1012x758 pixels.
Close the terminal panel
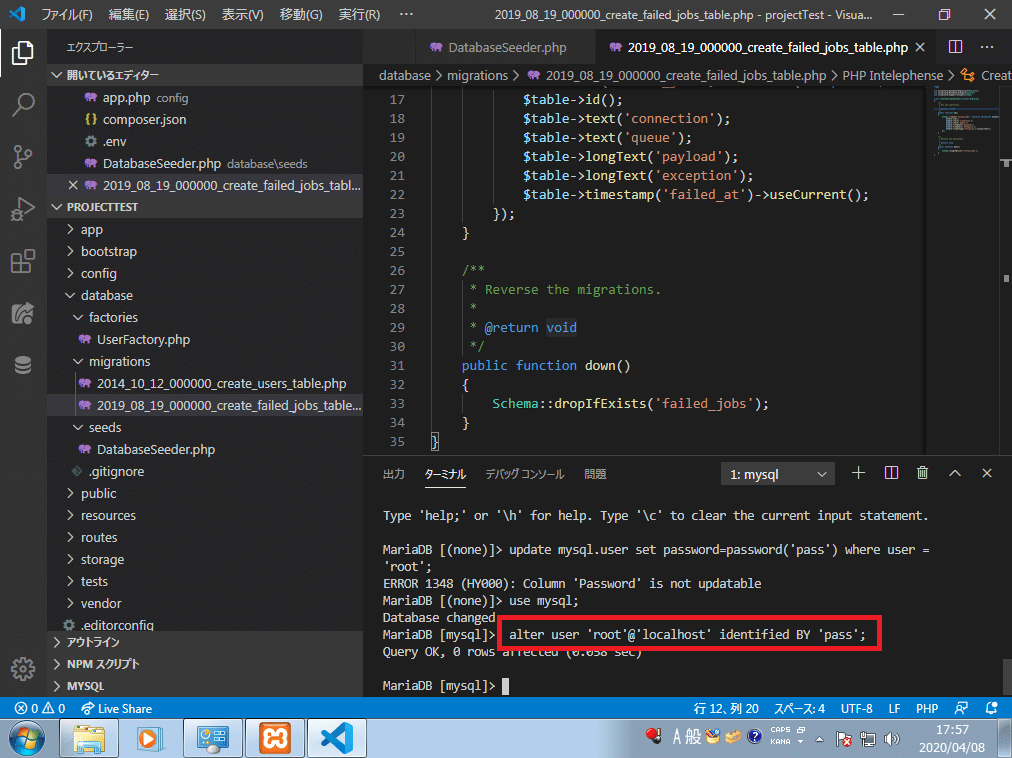pos(987,473)
